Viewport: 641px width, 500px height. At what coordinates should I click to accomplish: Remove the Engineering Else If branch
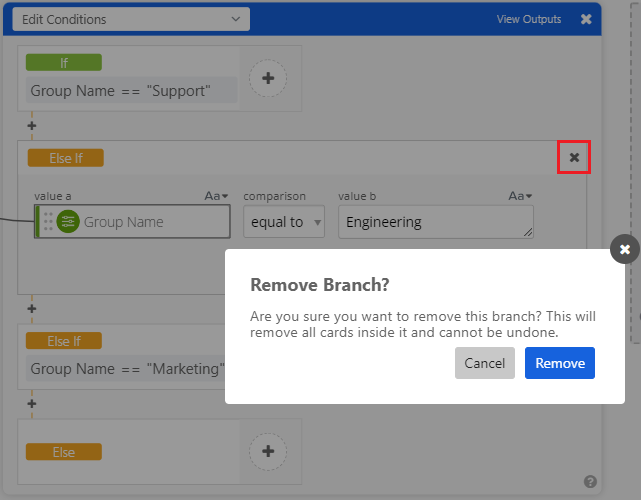coord(574,157)
